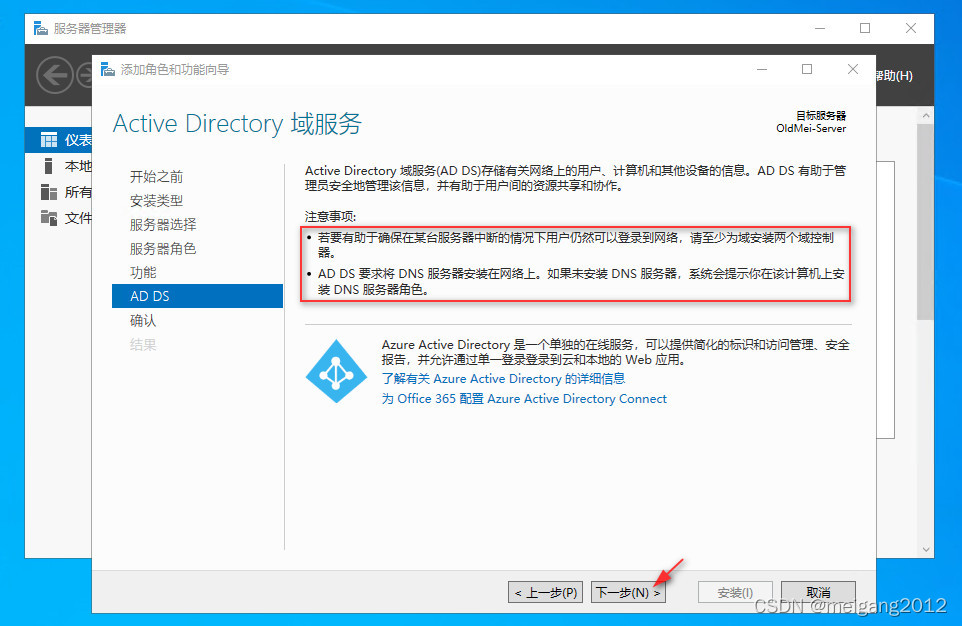Image resolution: width=962 pixels, height=626 pixels.
Task: Minimize the 服务器管理器 window
Action: tap(820, 28)
